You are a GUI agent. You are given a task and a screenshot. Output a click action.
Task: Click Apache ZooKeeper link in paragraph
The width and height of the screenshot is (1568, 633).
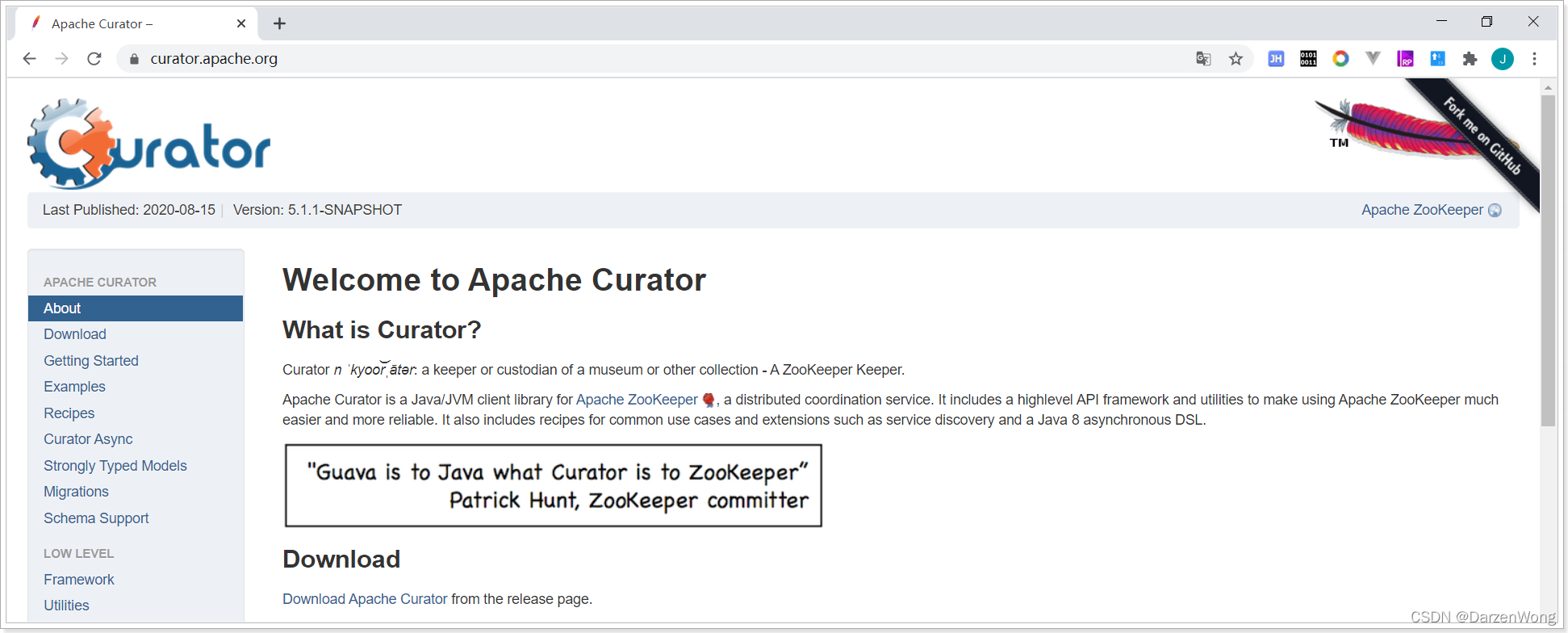637,400
